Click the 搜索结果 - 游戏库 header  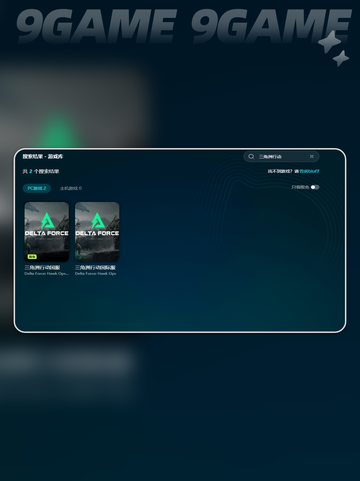42,156
